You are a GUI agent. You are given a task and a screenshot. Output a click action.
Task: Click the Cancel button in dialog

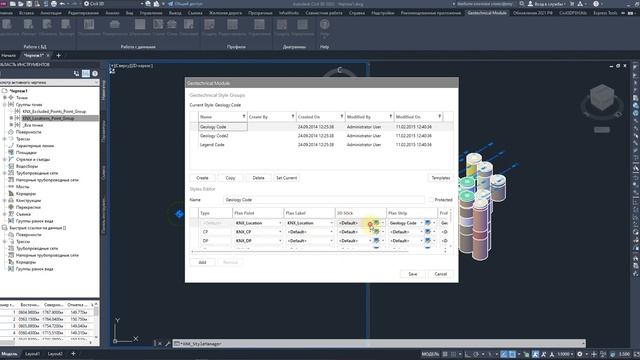[440, 274]
